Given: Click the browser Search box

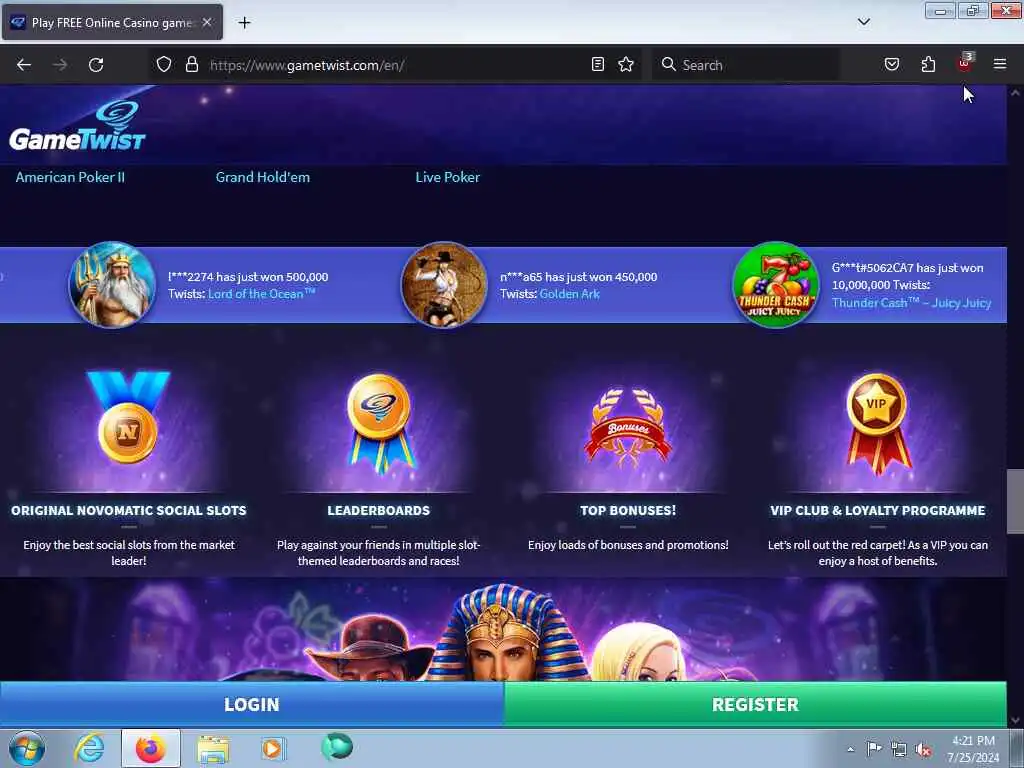Looking at the screenshot, I should (x=744, y=65).
